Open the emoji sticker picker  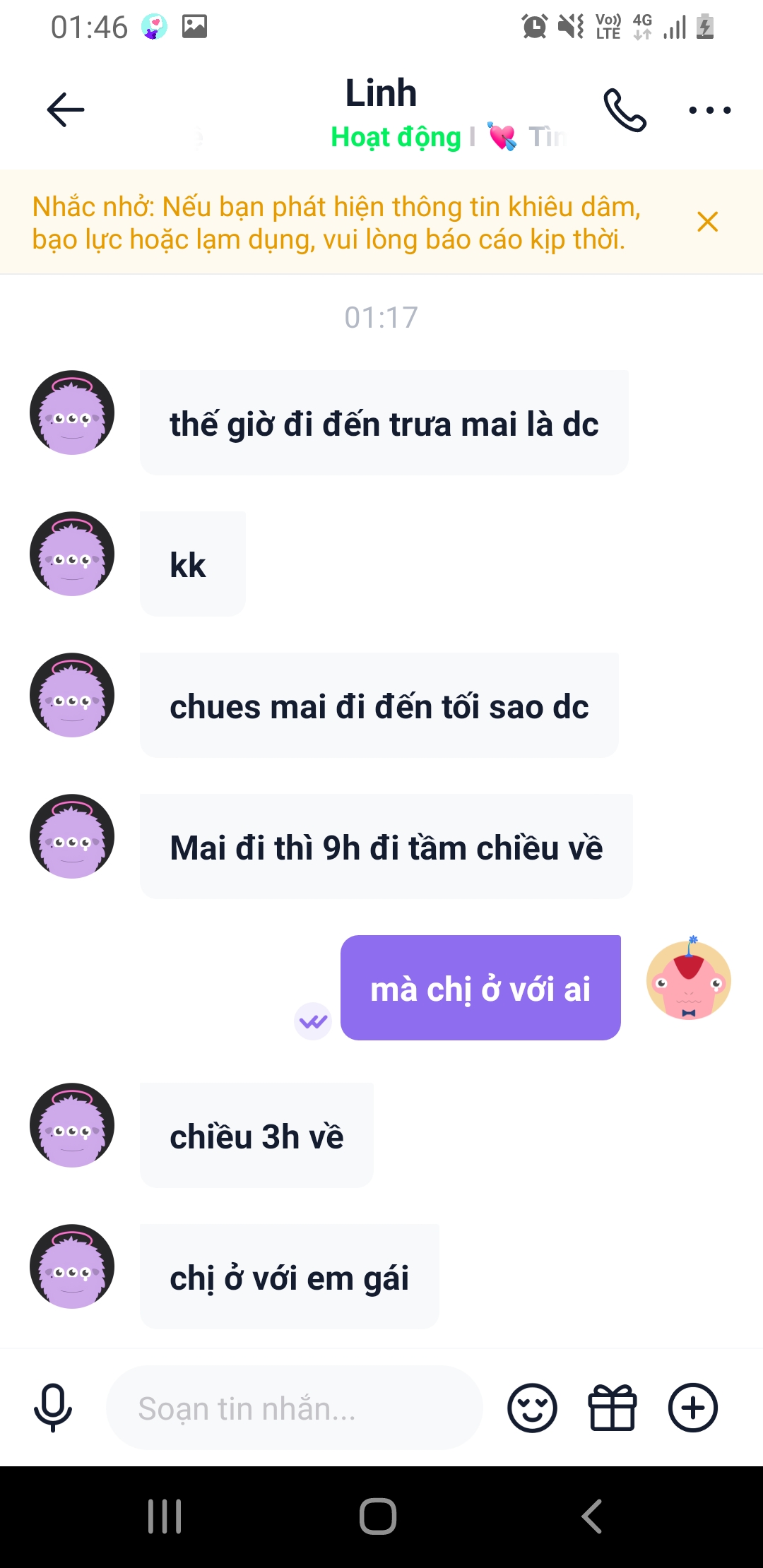(x=532, y=1408)
